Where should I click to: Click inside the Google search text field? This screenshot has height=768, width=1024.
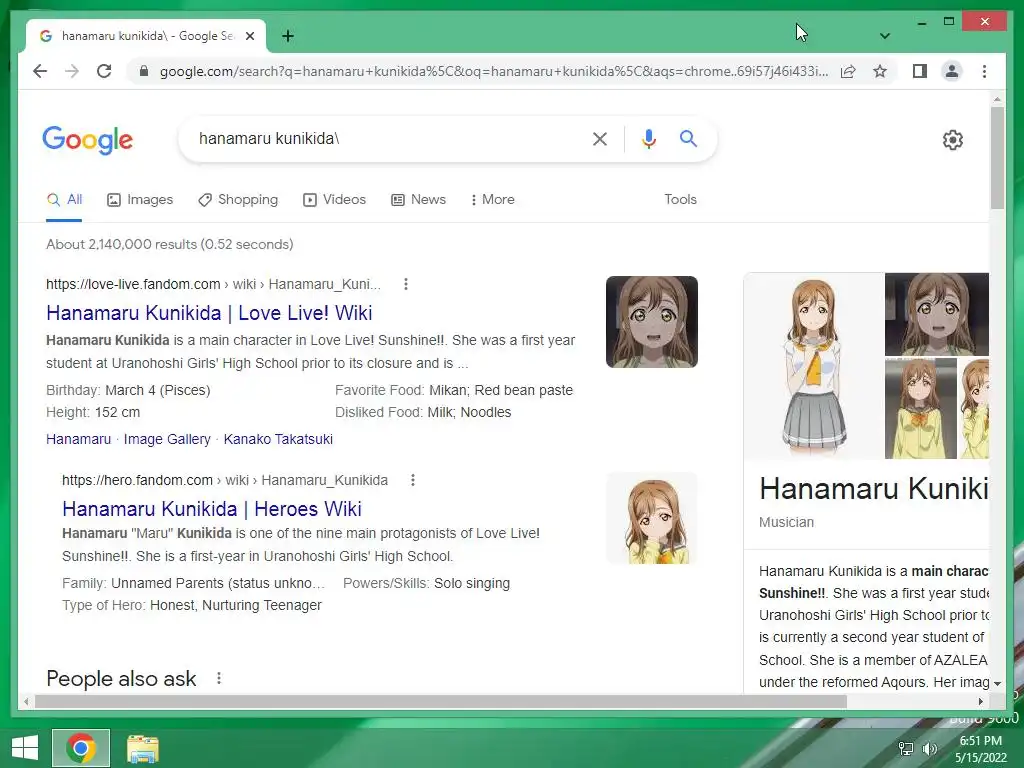pos(385,138)
